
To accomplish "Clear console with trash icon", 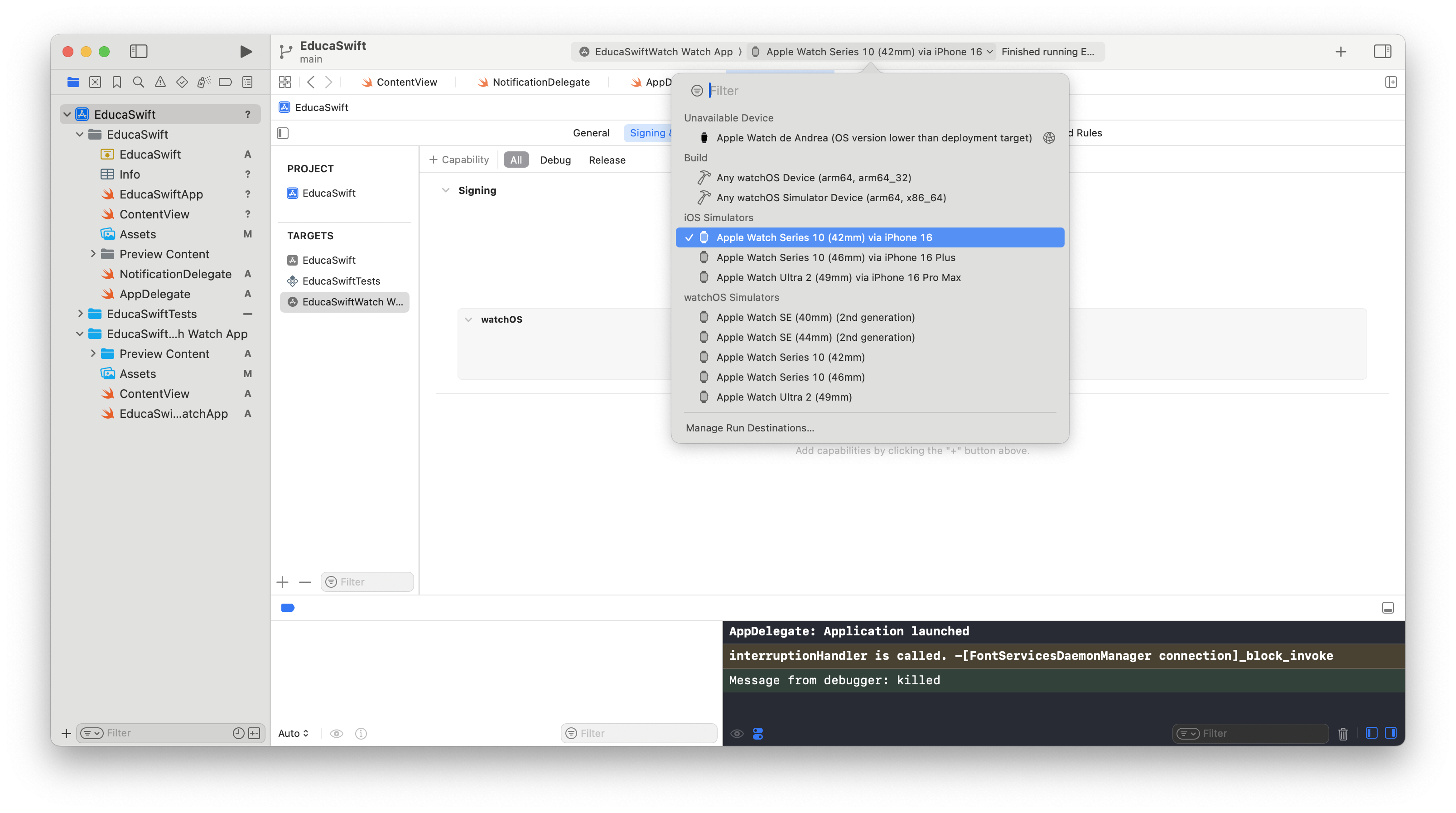I will [x=1343, y=733].
